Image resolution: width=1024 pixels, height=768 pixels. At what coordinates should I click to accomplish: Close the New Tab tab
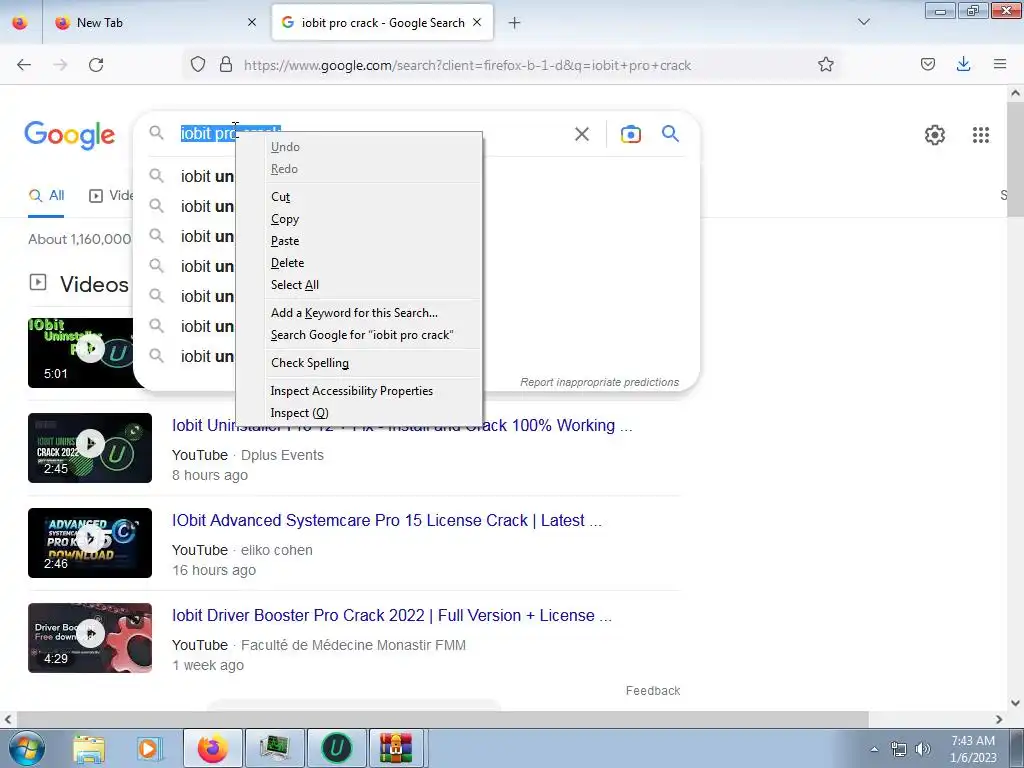251,22
